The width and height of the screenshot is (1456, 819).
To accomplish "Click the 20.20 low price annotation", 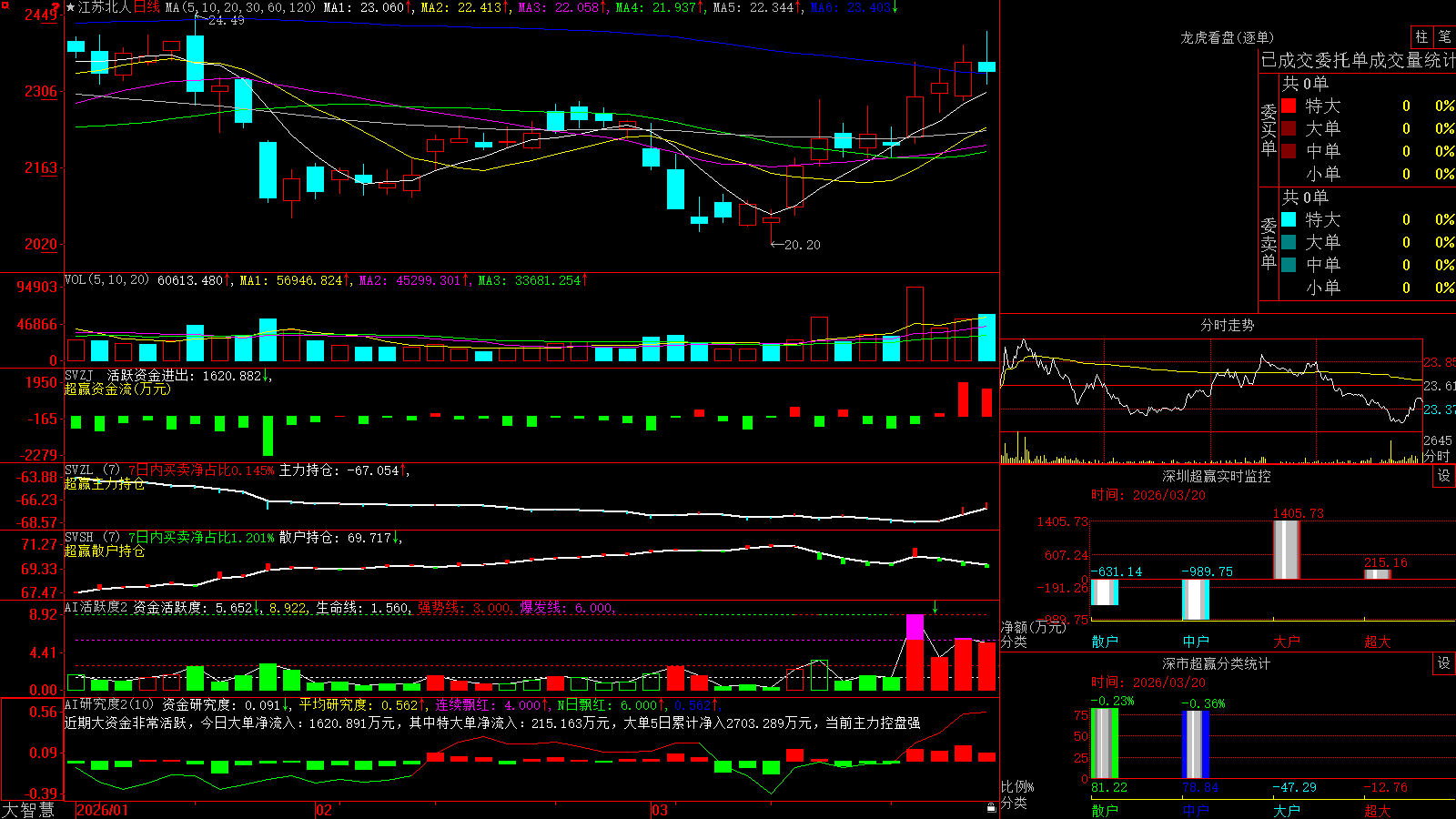I will point(802,245).
